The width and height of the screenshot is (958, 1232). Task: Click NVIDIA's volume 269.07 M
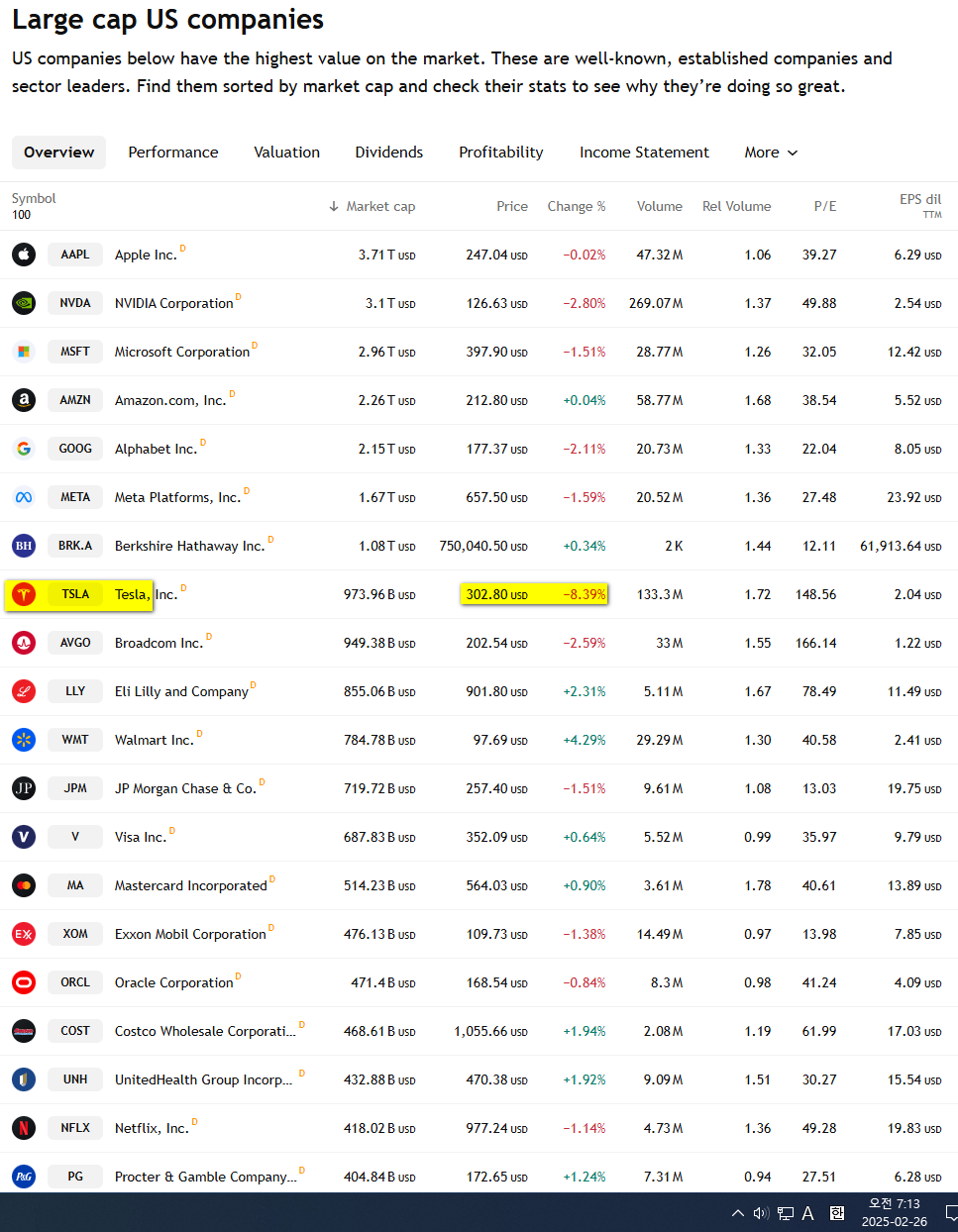coord(656,303)
